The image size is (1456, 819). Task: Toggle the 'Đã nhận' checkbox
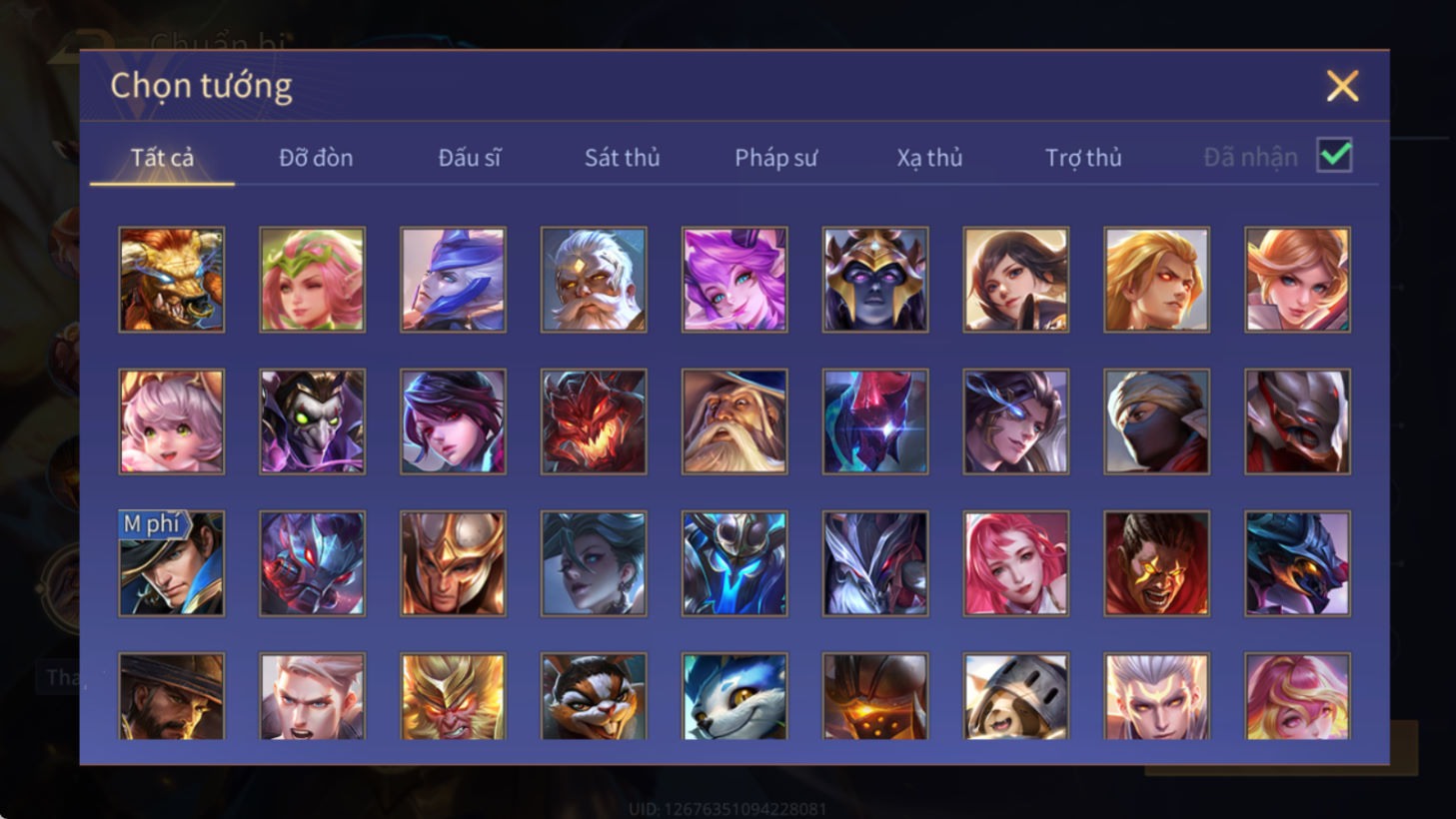coord(1335,156)
